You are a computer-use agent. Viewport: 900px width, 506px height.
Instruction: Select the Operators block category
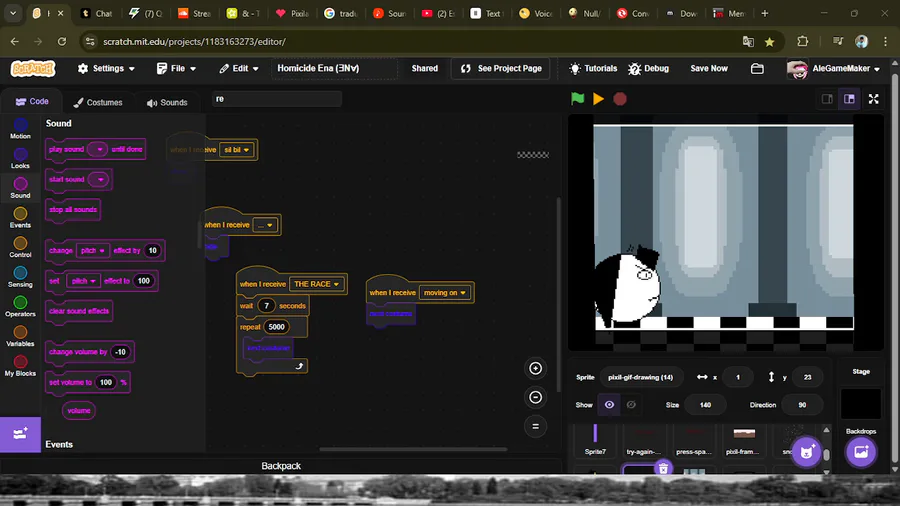[20, 307]
